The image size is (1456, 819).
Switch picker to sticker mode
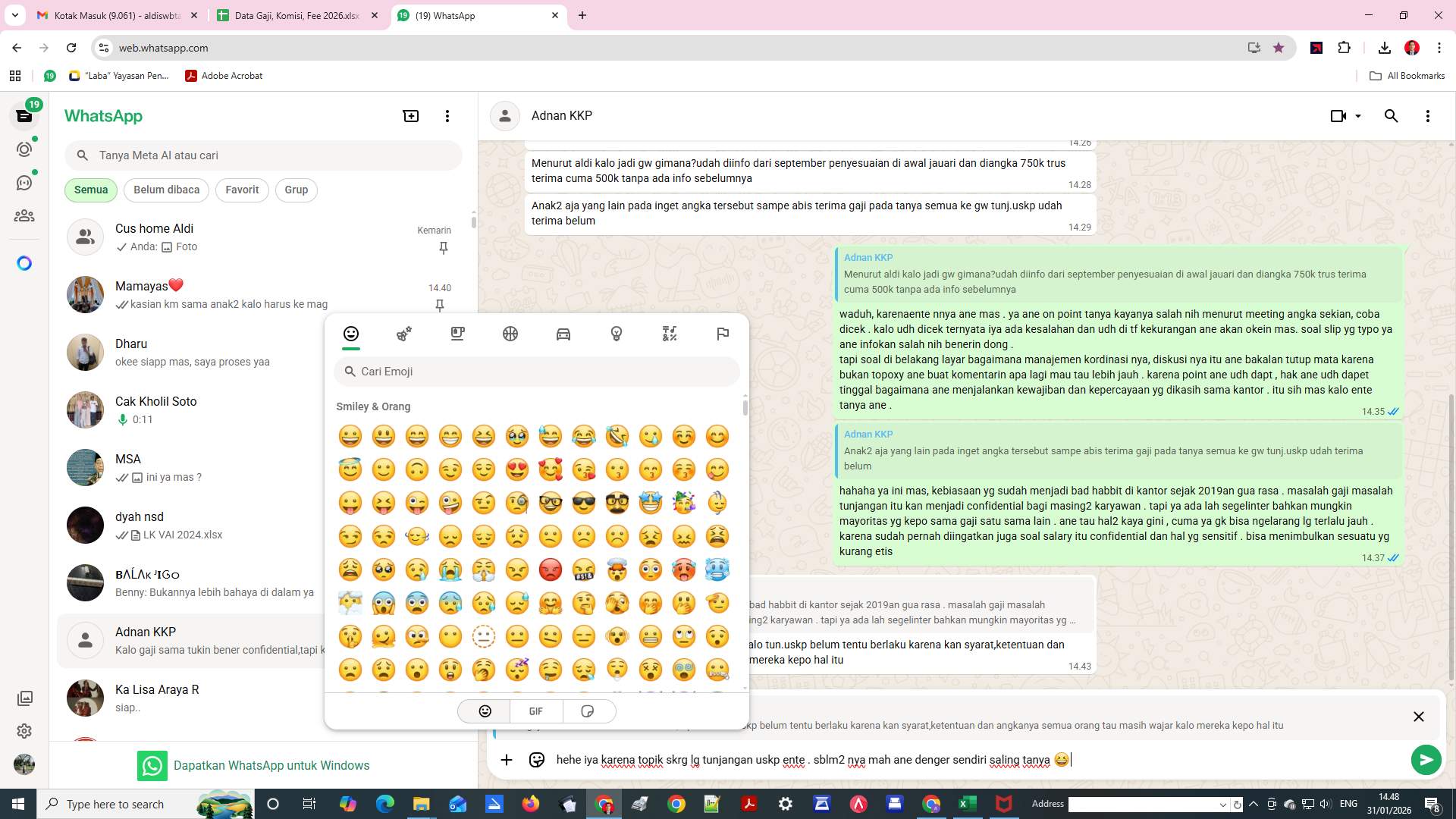pyautogui.click(x=587, y=711)
